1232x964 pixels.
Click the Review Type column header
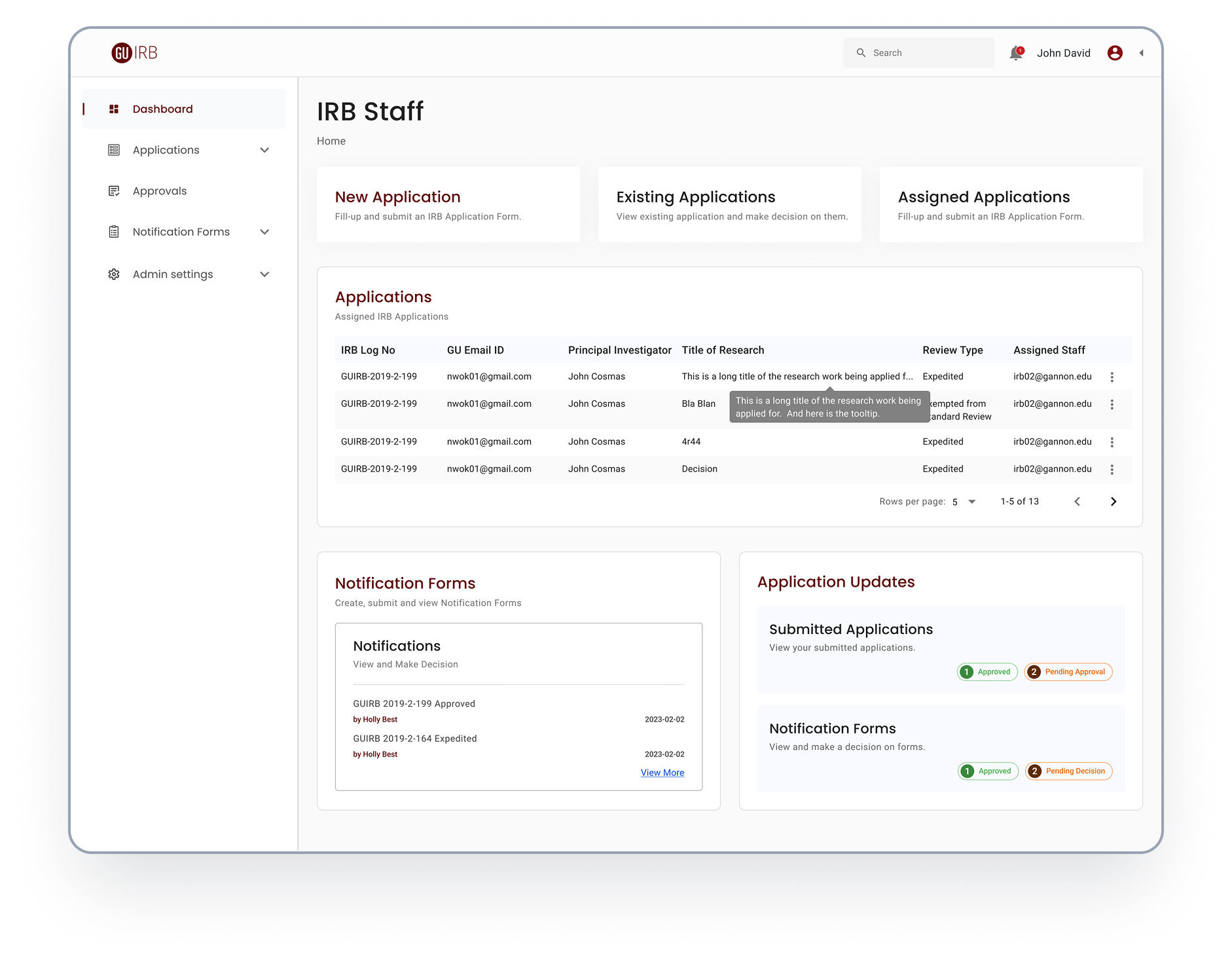tap(952, 350)
